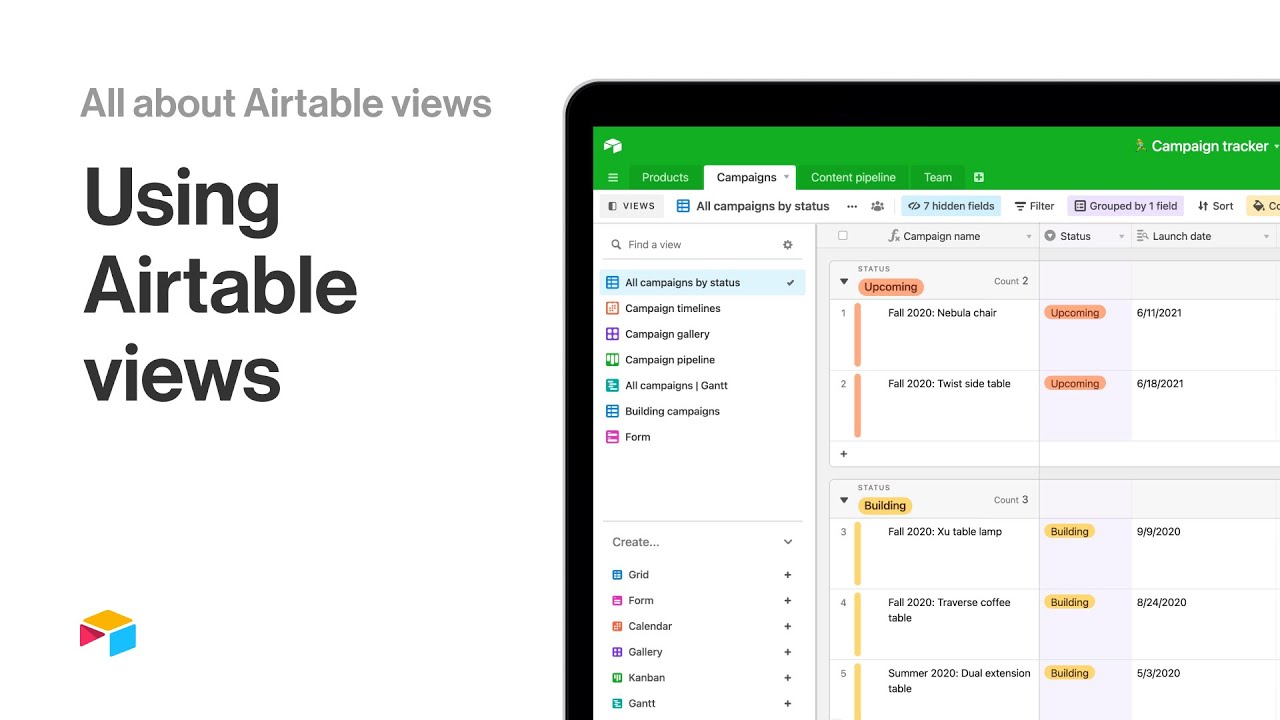Switch to the Products tab
1280x720 pixels.
(x=665, y=178)
